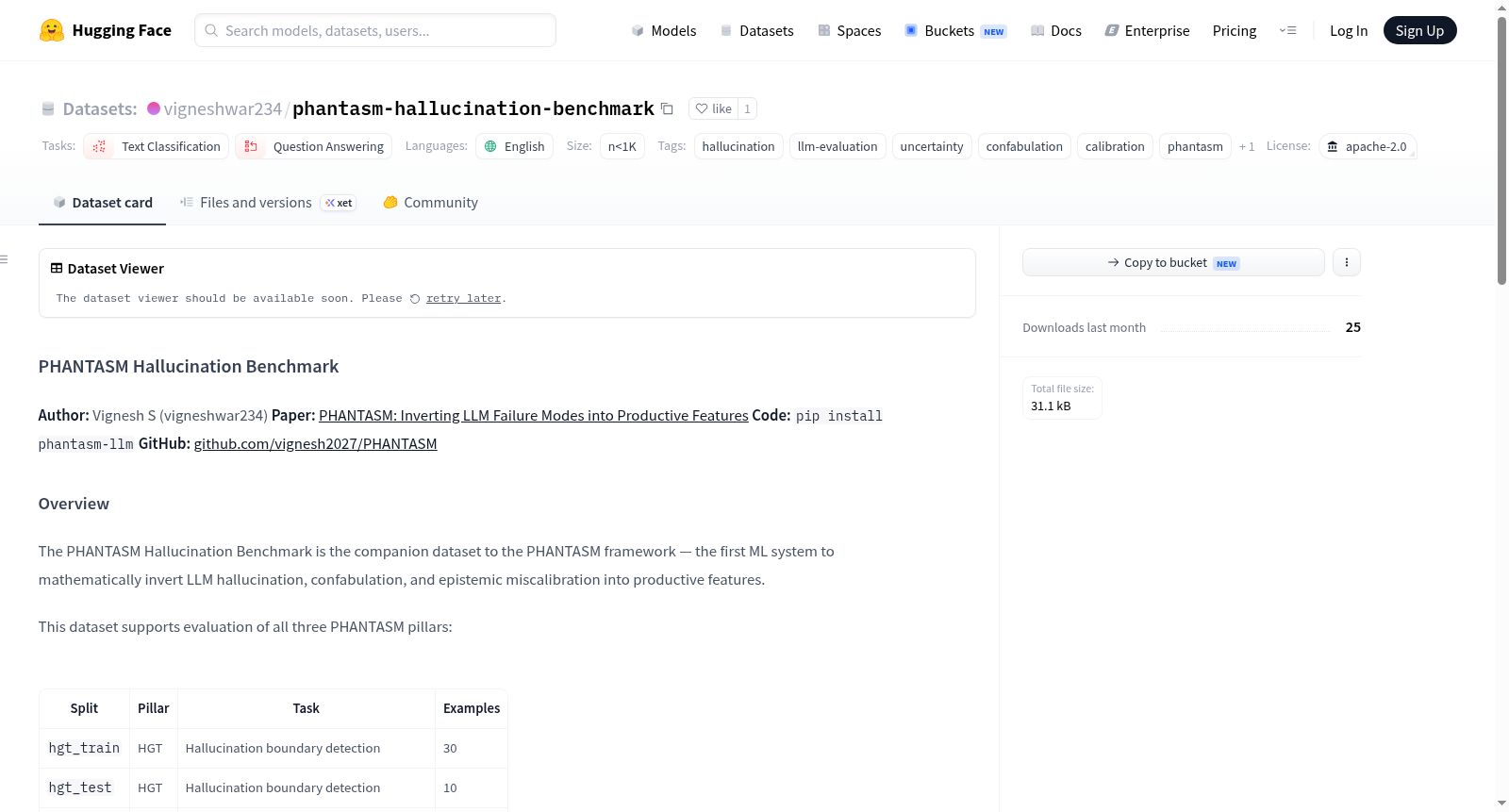Click the Downloads last month value 25
1509x812 pixels.
point(1353,327)
